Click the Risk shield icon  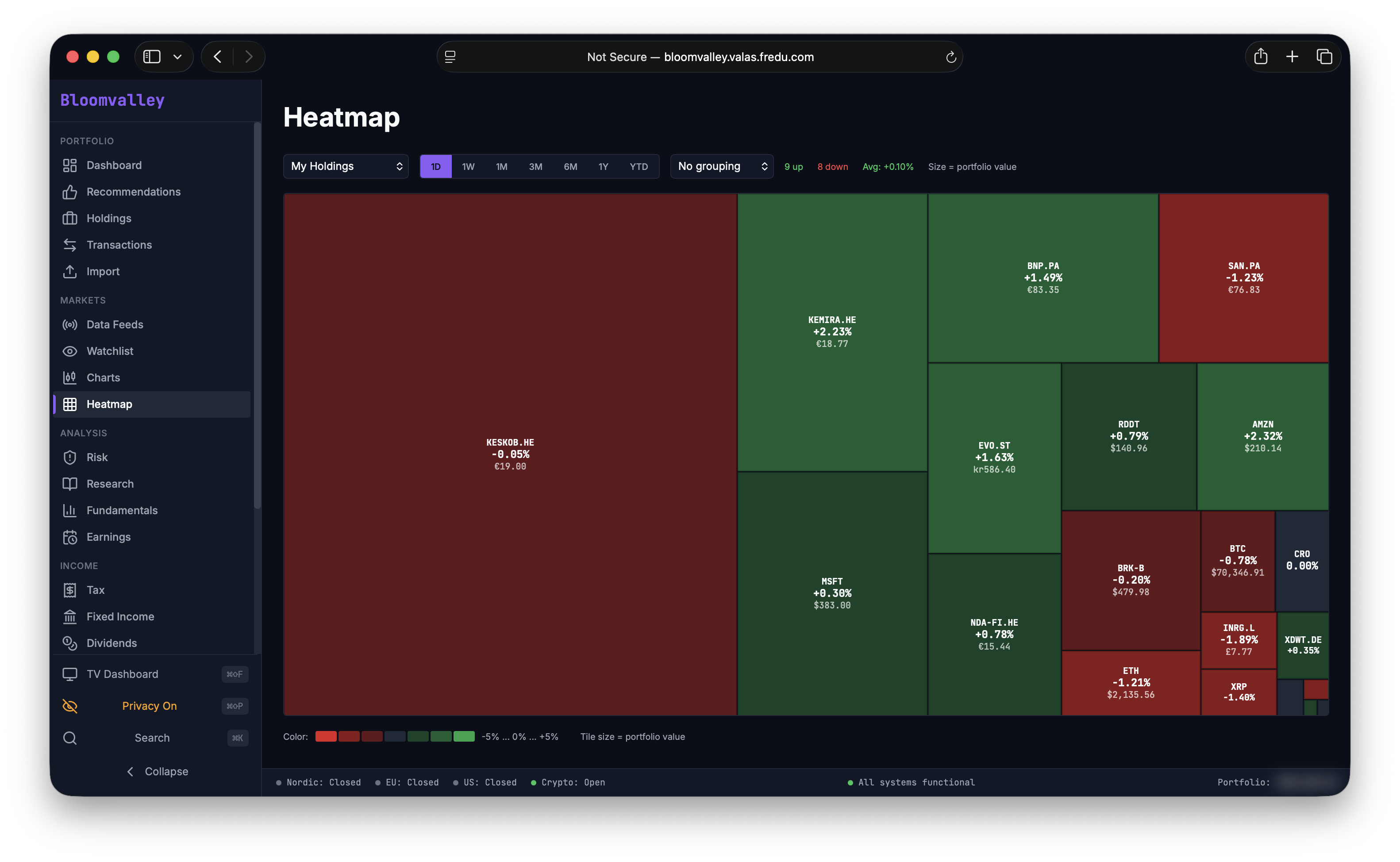pyautogui.click(x=69, y=457)
